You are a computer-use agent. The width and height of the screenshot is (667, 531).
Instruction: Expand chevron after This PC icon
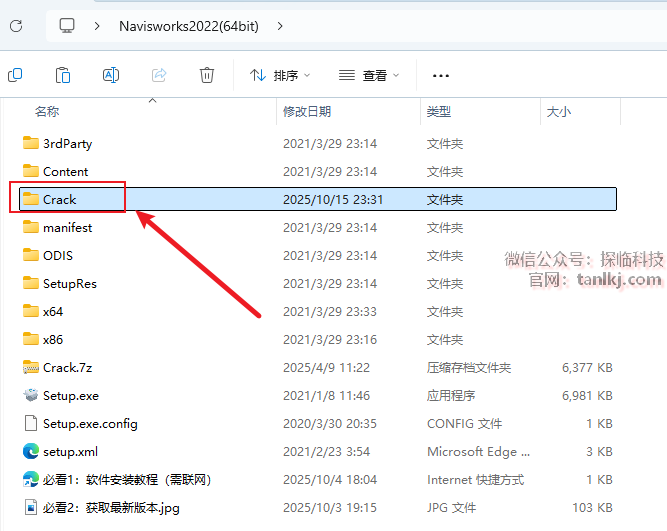tap(96, 25)
